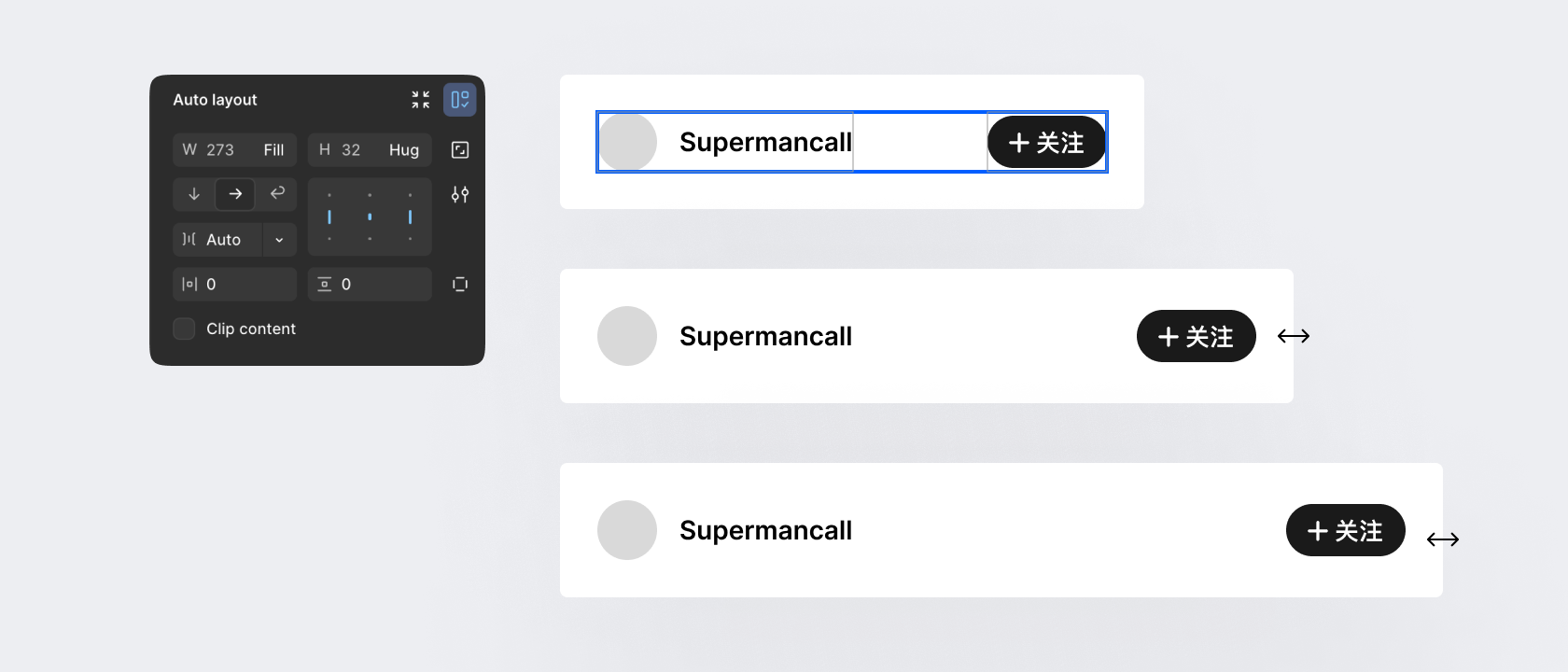Image resolution: width=1568 pixels, height=672 pixels.
Task: Click the aspect ratio resize icon beside Hug
Action: click(x=460, y=150)
